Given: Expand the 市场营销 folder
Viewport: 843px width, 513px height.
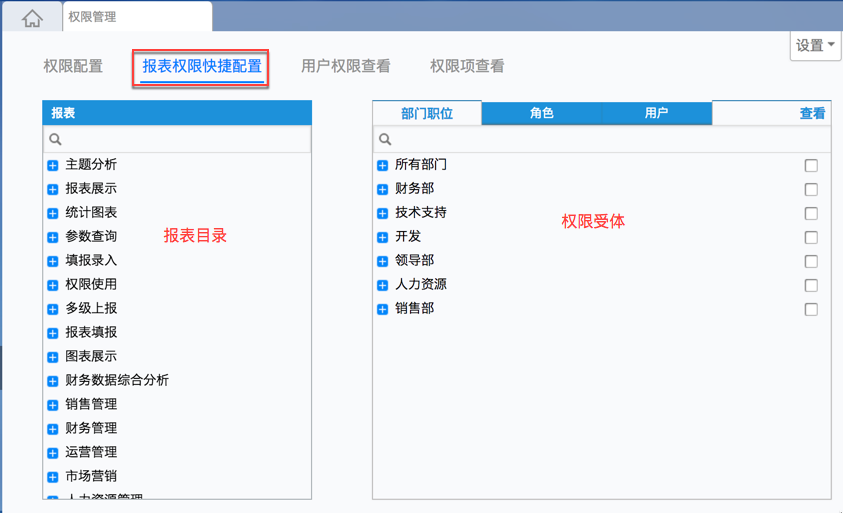Looking at the screenshot, I should click(x=53, y=477).
